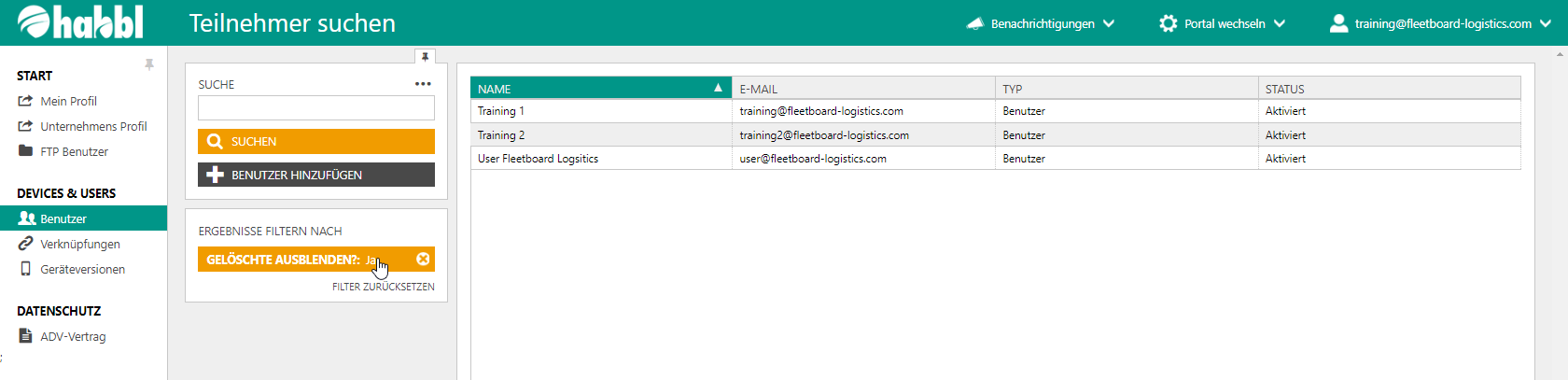Open the three-dot search options menu
1568x380 pixels.
[423, 84]
